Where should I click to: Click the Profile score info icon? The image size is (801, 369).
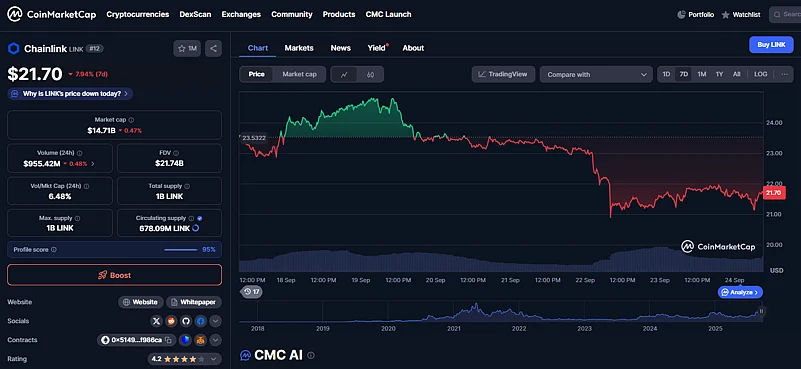tap(54, 250)
